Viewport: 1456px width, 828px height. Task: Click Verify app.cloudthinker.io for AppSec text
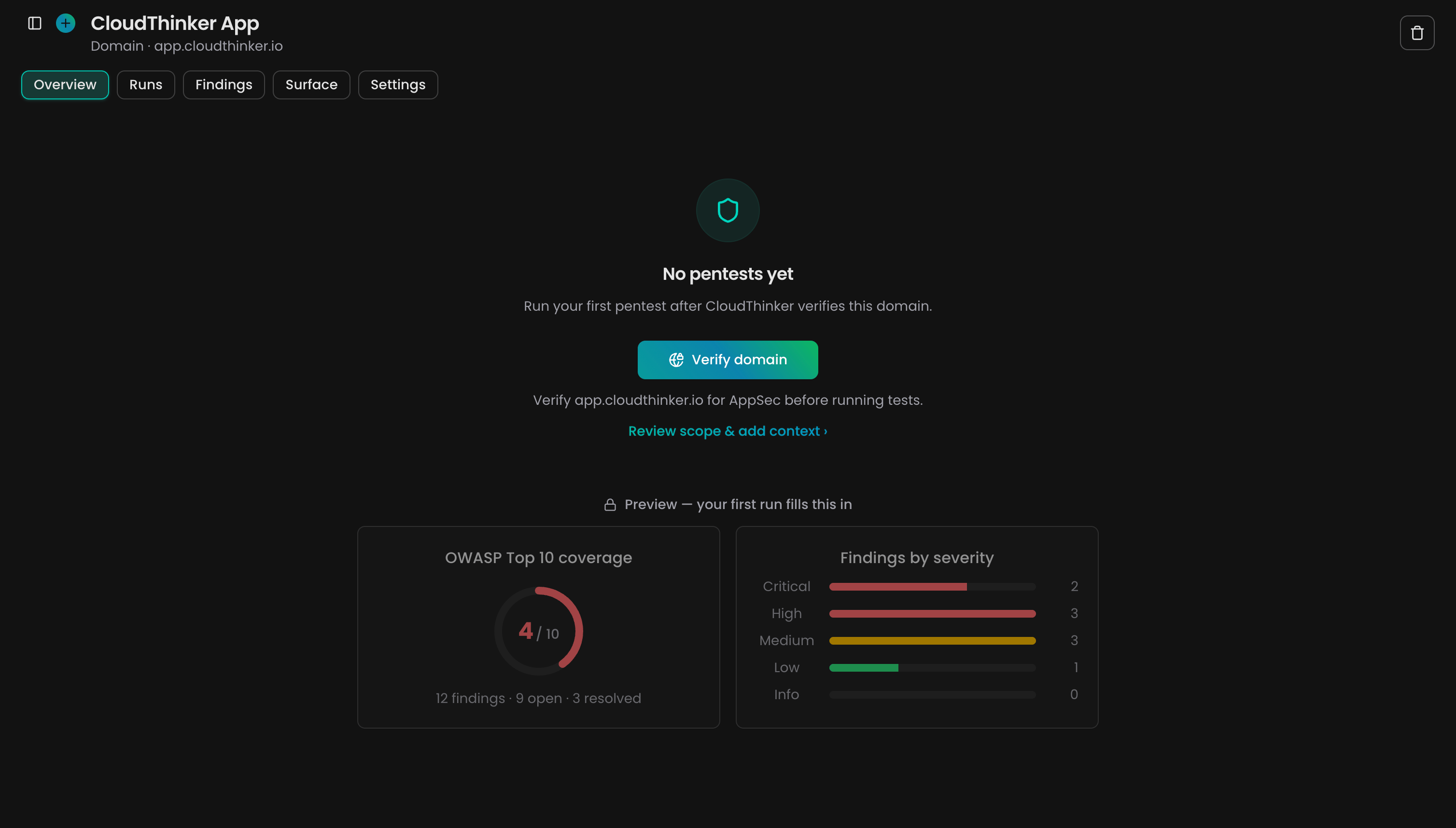pos(728,400)
